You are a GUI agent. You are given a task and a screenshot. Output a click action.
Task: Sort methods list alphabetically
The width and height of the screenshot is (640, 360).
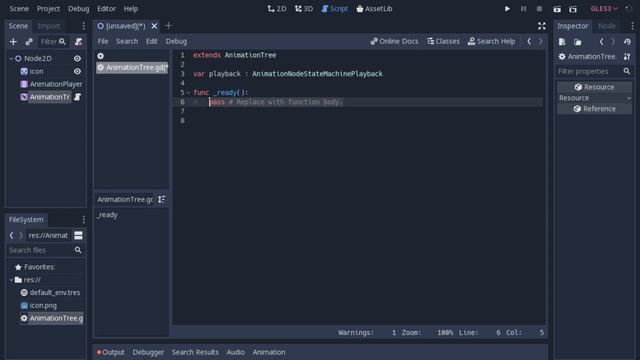pyautogui.click(x=162, y=200)
